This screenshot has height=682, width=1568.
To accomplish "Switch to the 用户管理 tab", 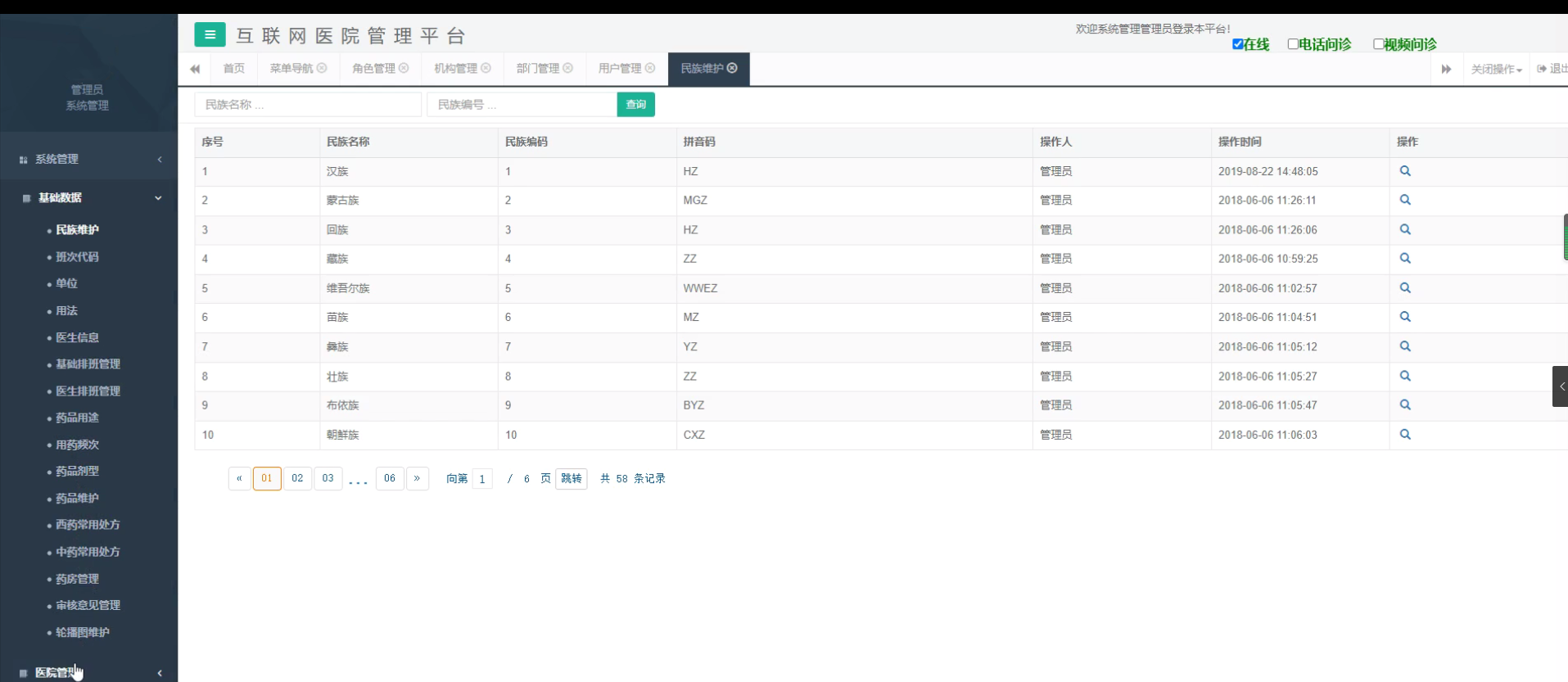I will tap(619, 69).
